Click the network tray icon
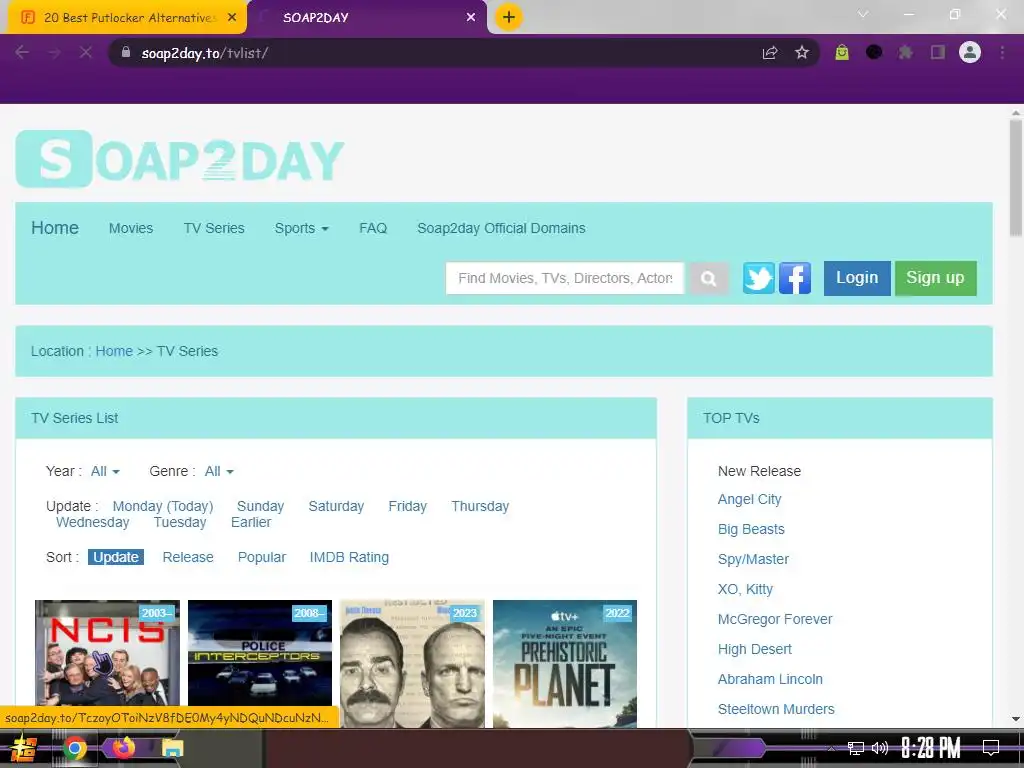Screen dimensions: 1024x768 [x=856, y=748]
